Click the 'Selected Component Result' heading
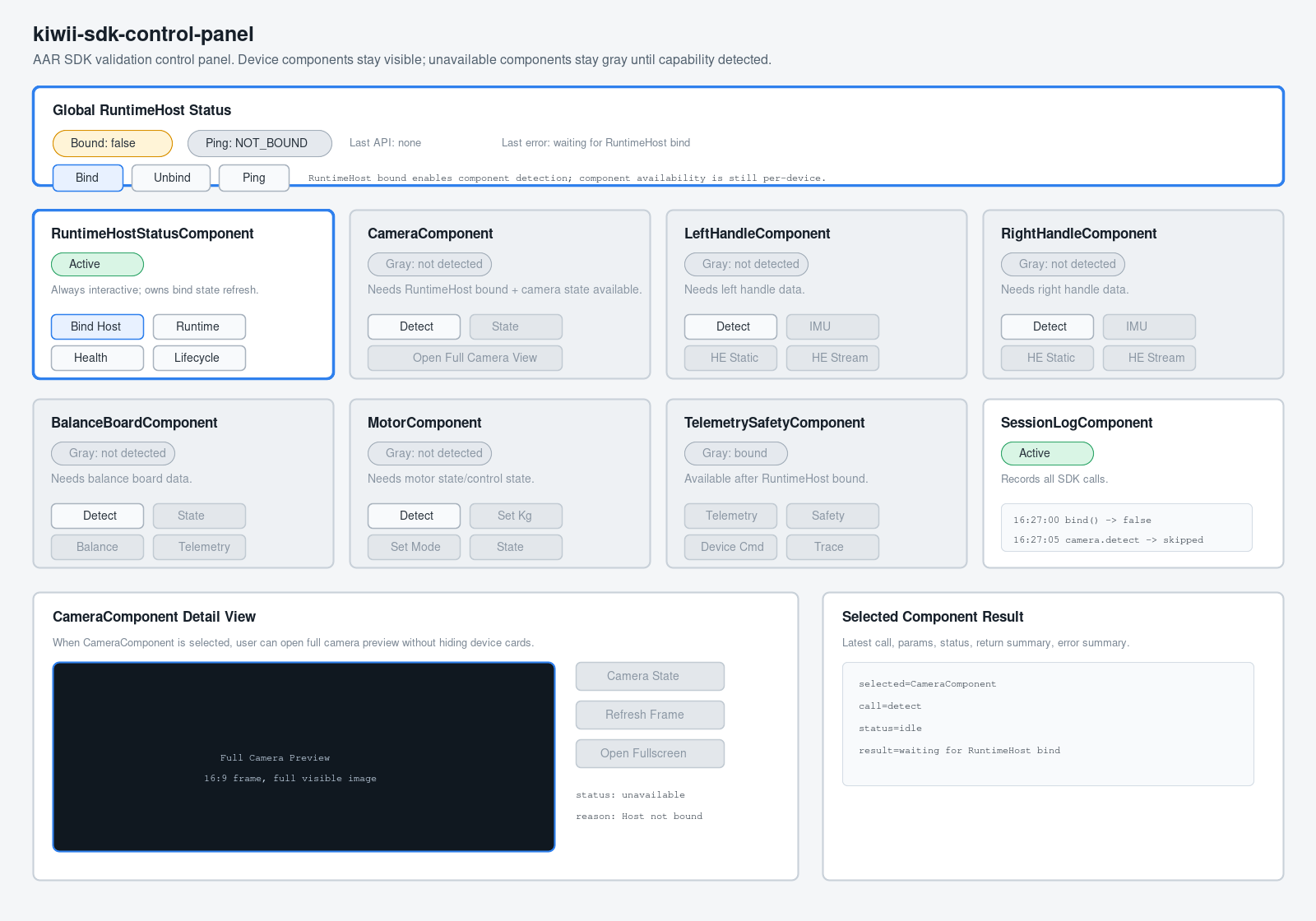The height and width of the screenshot is (921, 1316). (933, 617)
